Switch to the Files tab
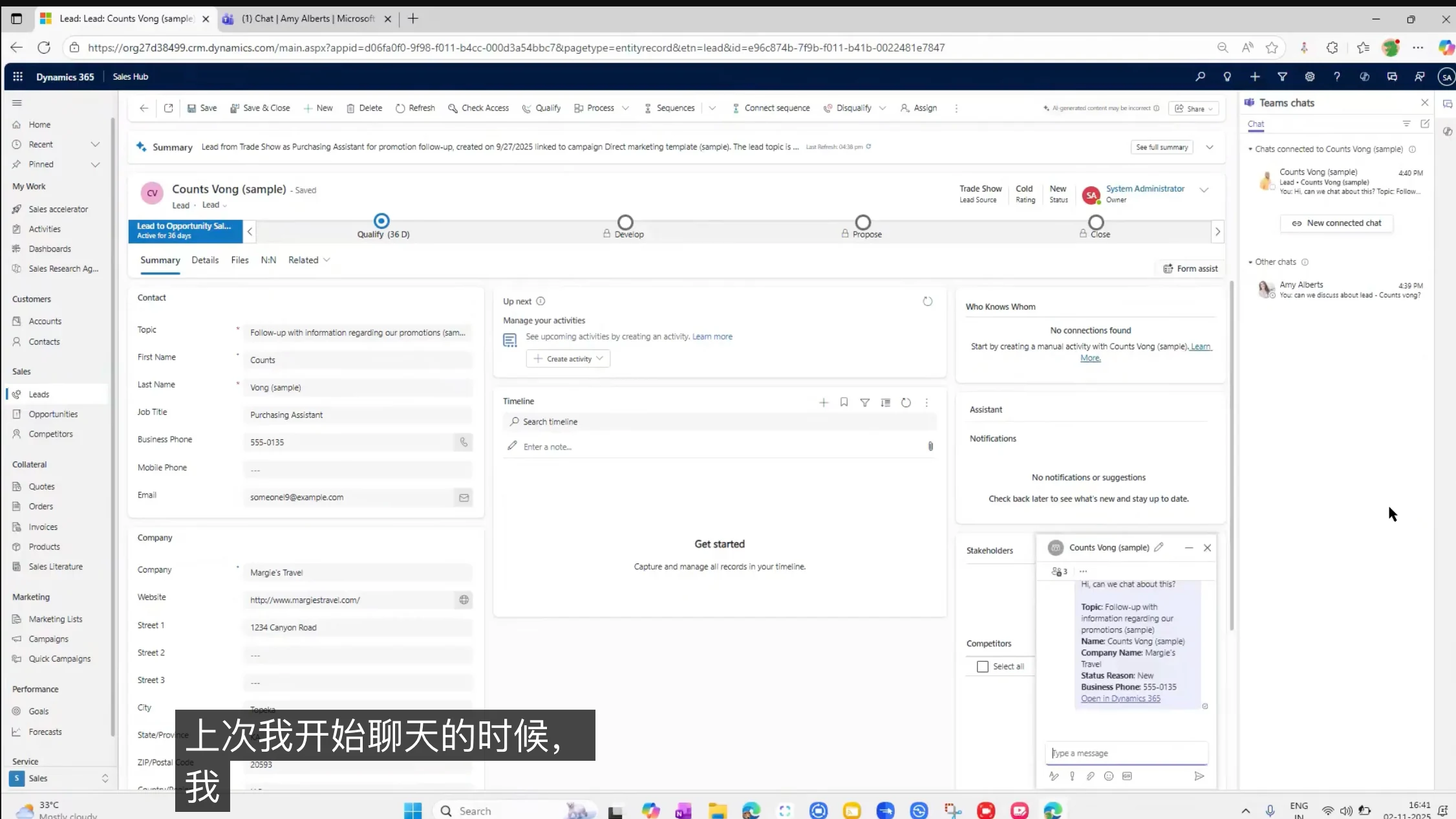Screen dimensions: 1456x819 (240, 260)
